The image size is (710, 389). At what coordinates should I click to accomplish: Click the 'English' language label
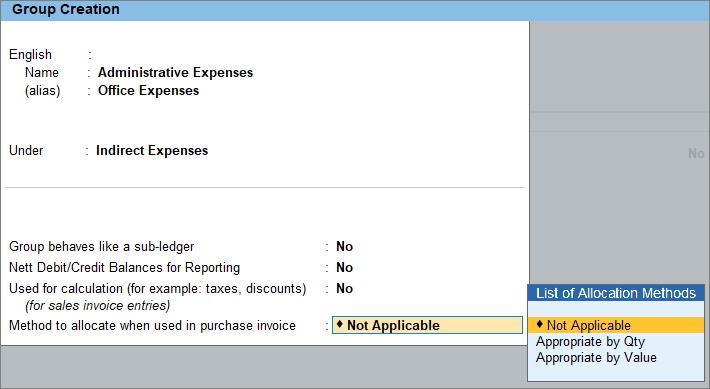30,54
